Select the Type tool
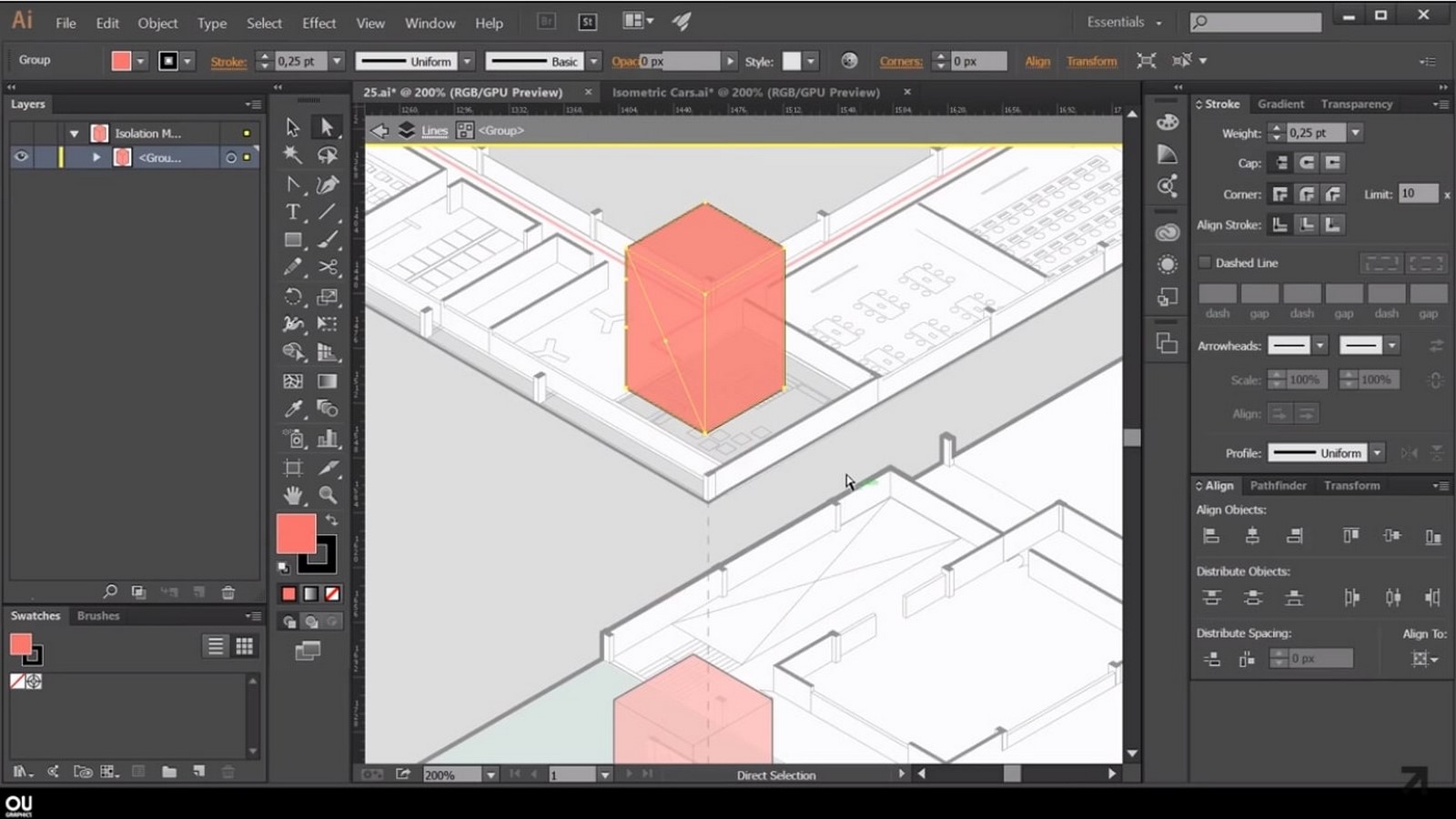This screenshot has height=819, width=1456. pyautogui.click(x=292, y=212)
